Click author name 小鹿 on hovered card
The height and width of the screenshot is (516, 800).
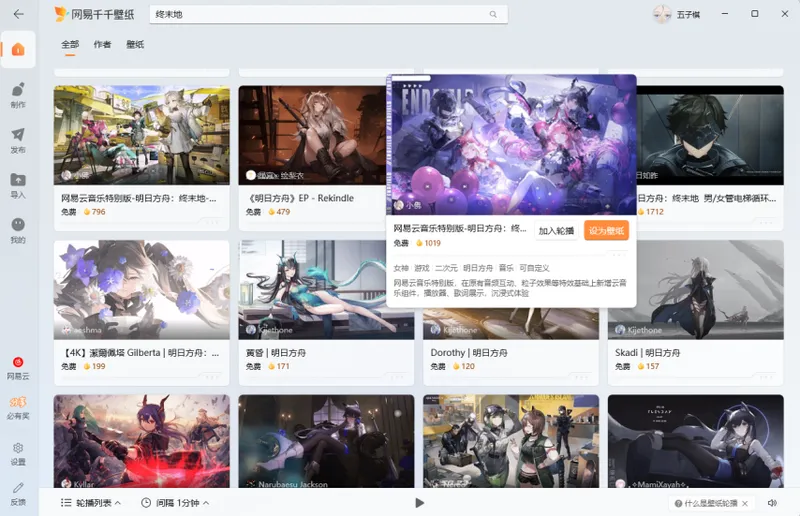pos(413,205)
